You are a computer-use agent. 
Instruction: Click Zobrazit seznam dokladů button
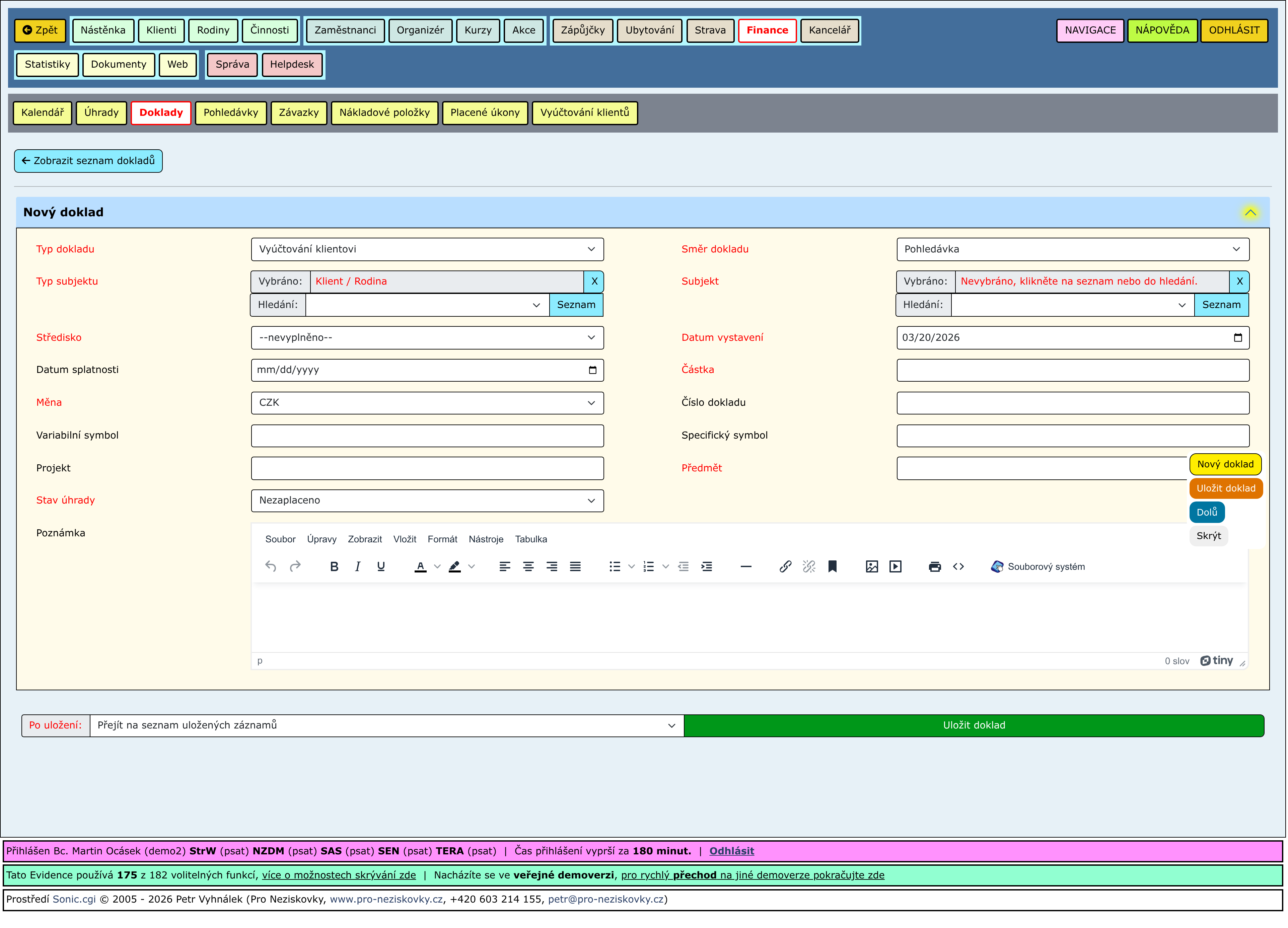point(88,161)
